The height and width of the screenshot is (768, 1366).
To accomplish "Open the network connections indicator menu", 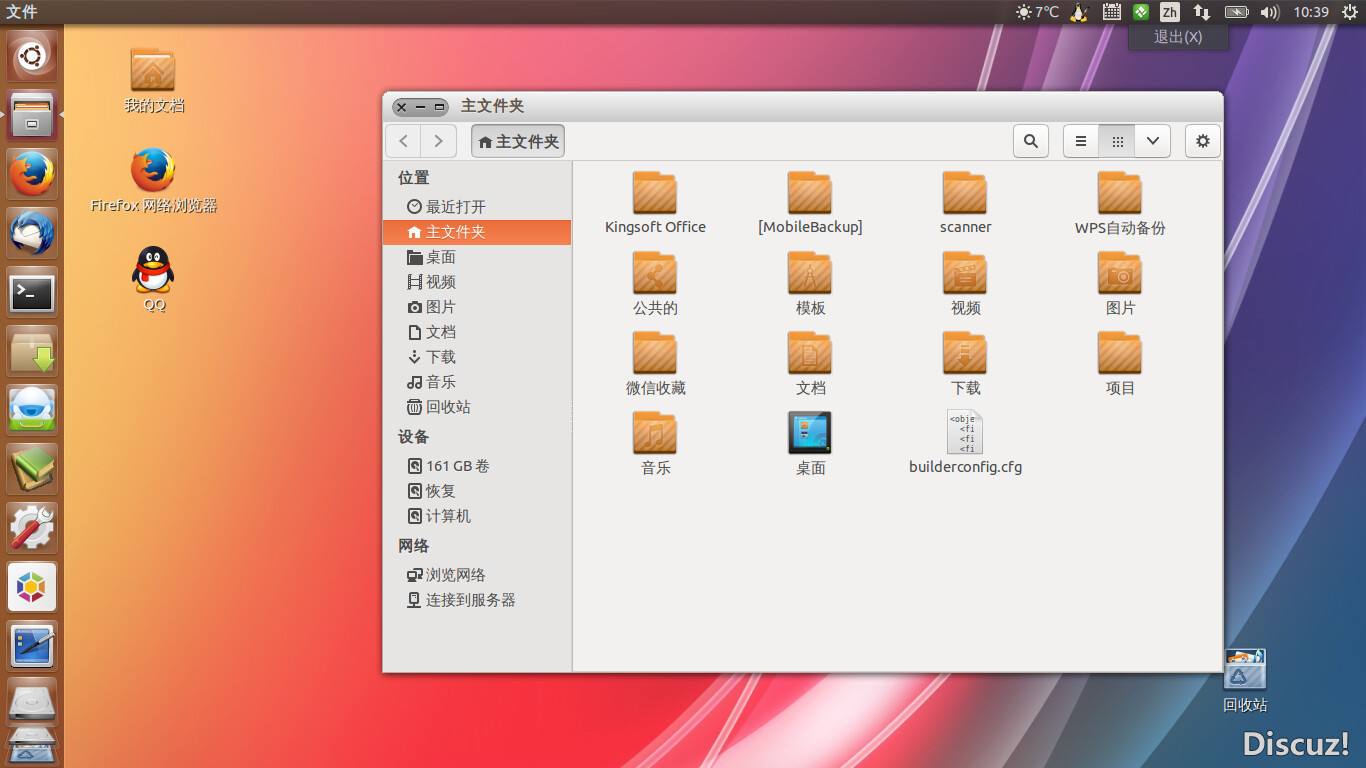I will click(1201, 12).
